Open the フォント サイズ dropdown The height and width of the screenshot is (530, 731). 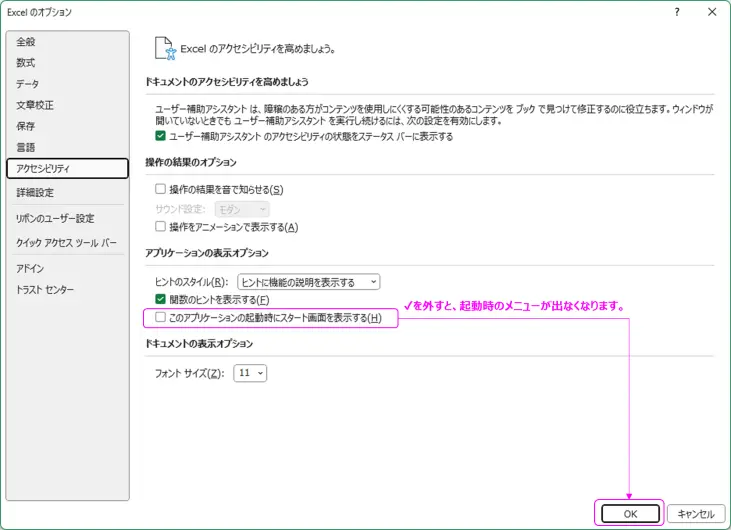pos(250,373)
